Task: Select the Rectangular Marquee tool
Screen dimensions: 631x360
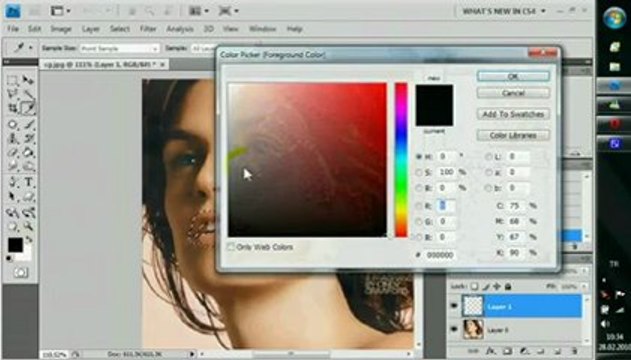Action: click(x=12, y=80)
